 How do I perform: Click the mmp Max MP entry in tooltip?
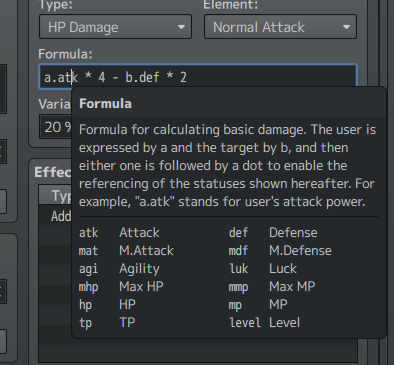click(x=272, y=286)
